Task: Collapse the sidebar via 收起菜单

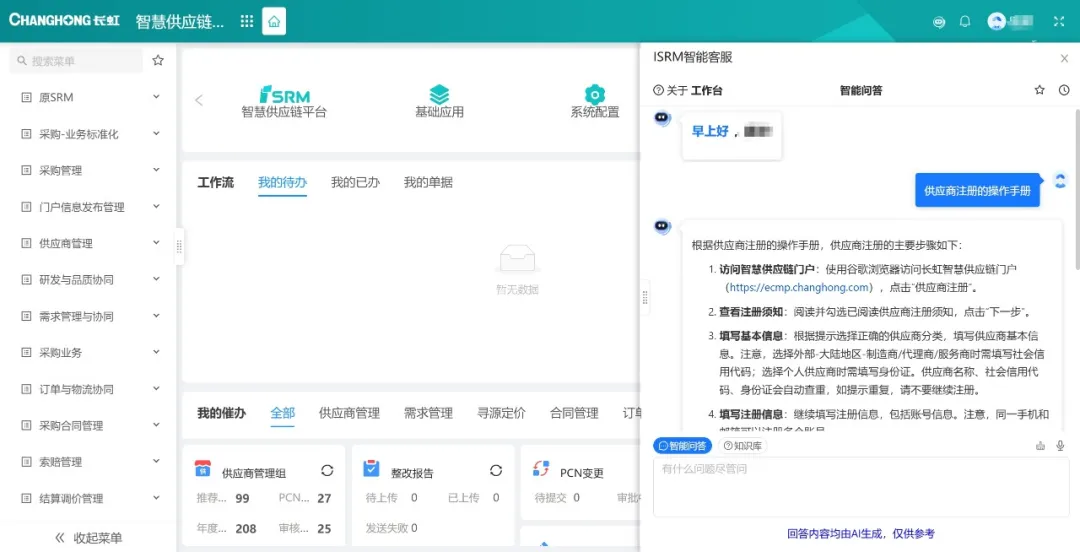Action: click(88, 538)
